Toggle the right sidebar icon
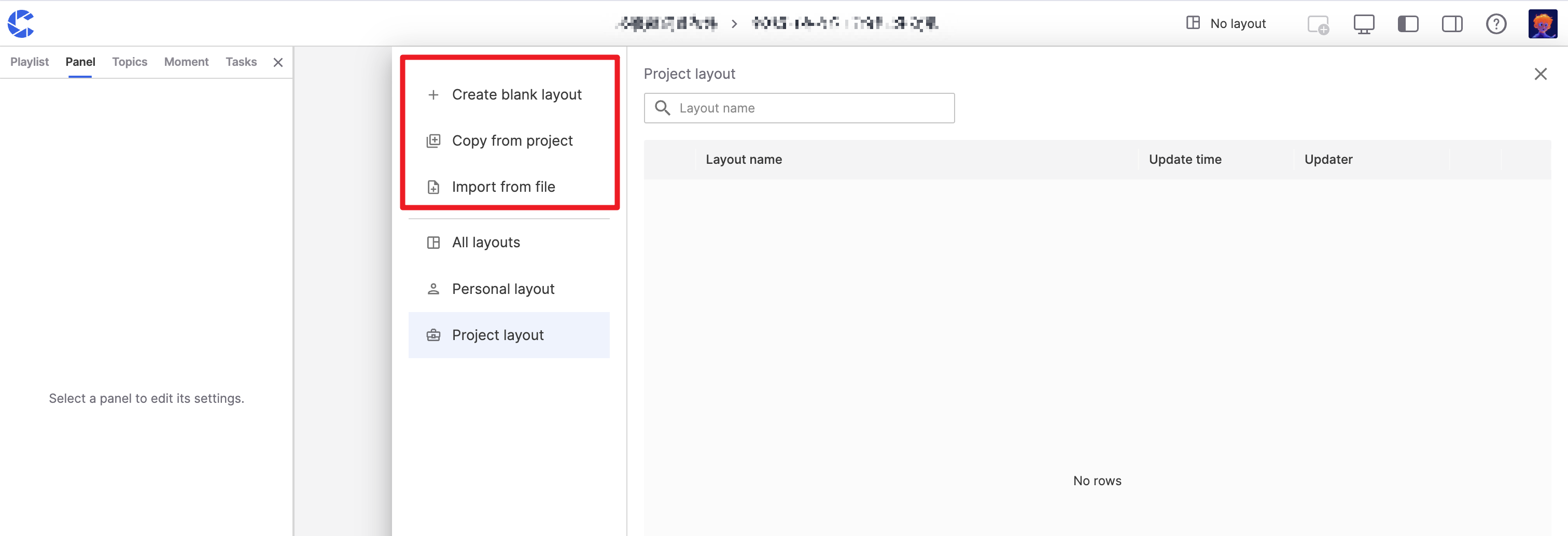The width and height of the screenshot is (1568, 536). click(1452, 24)
